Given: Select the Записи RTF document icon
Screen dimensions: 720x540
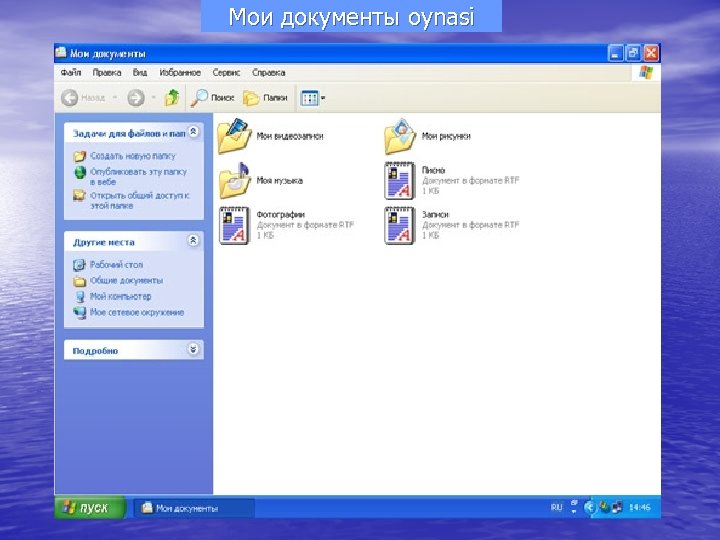Looking at the screenshot, I should click(399, 225).
